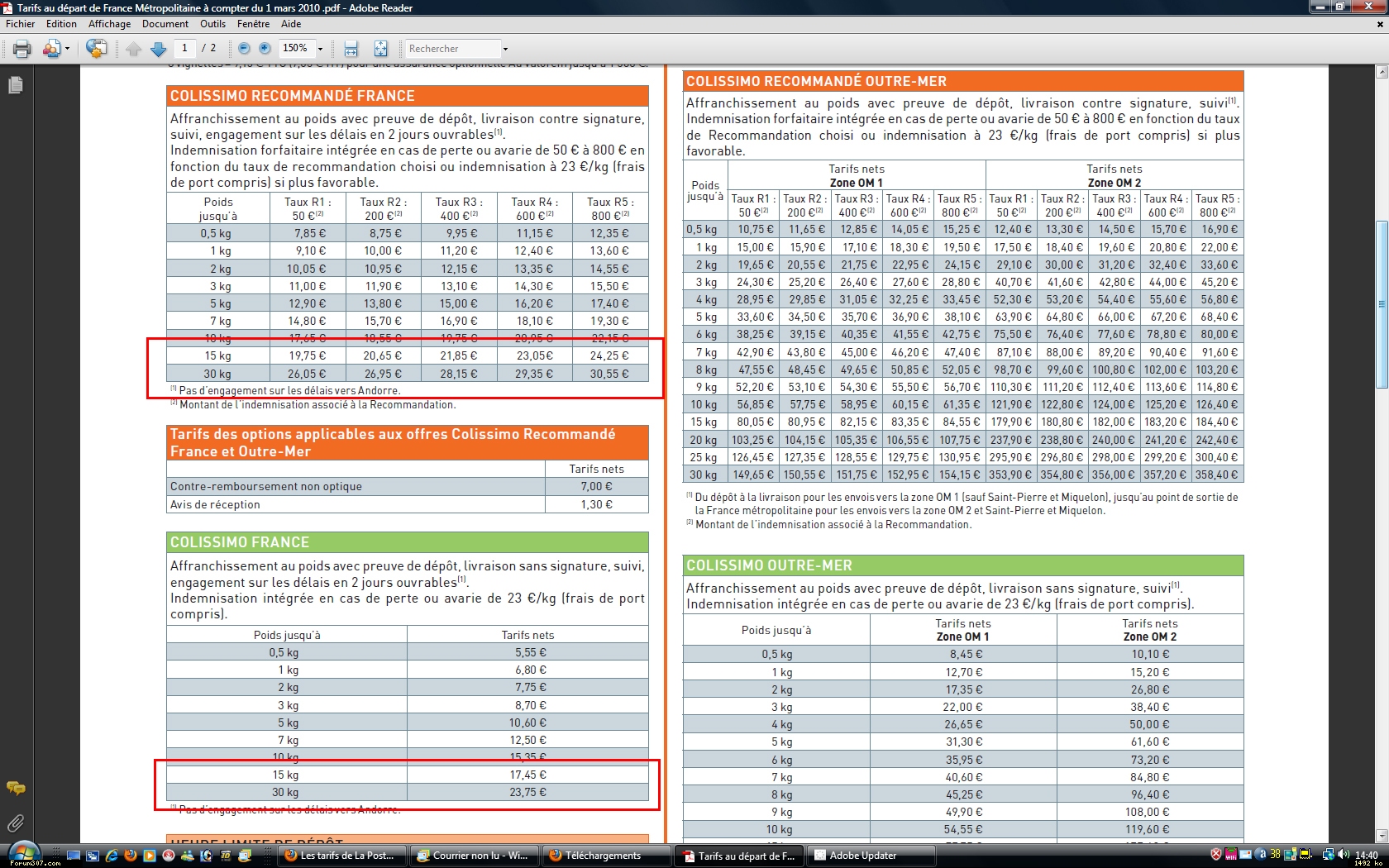
Task: Switch to Téléchargements taskbar window
Action: pos(607,856)
